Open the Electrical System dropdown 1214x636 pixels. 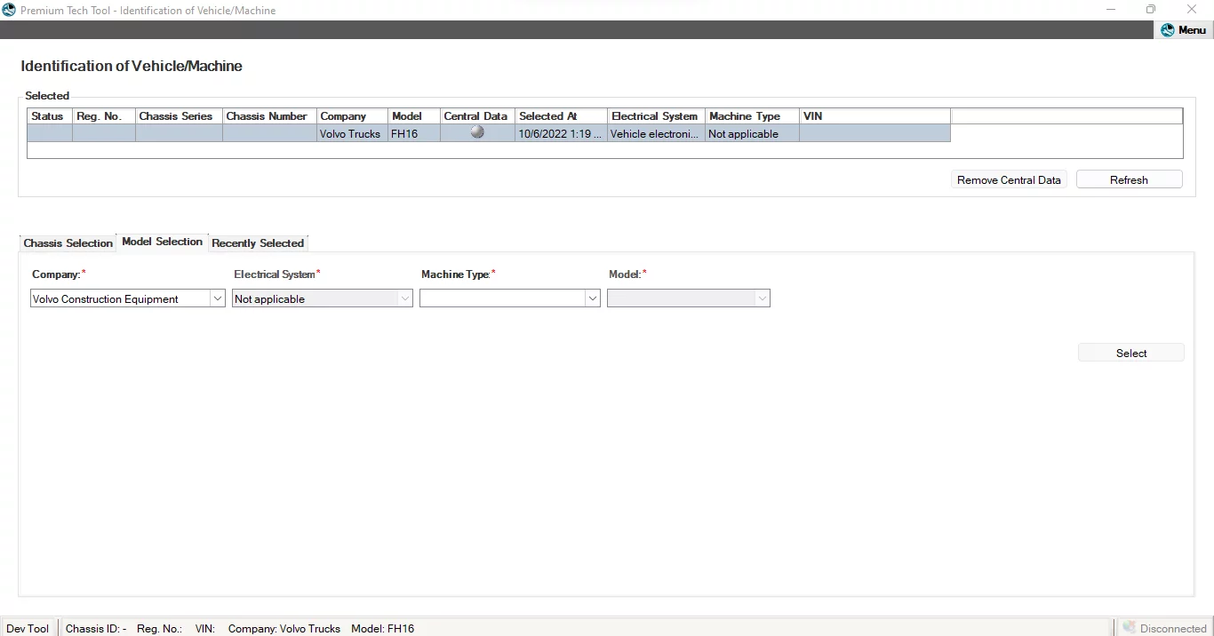pos(405,297)
